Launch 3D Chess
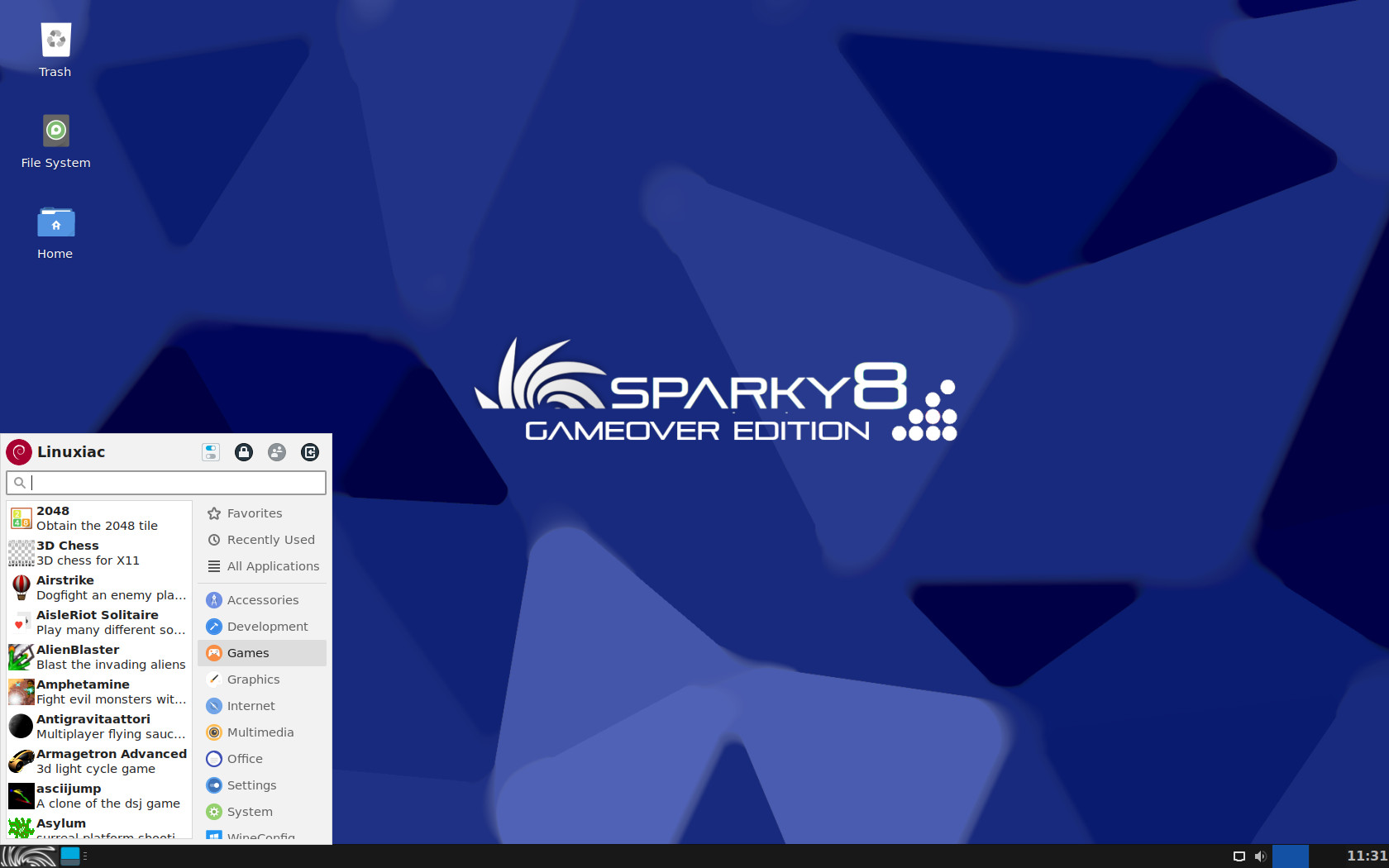Screen dimensions: 1389x868 click(x=99, y=553)
